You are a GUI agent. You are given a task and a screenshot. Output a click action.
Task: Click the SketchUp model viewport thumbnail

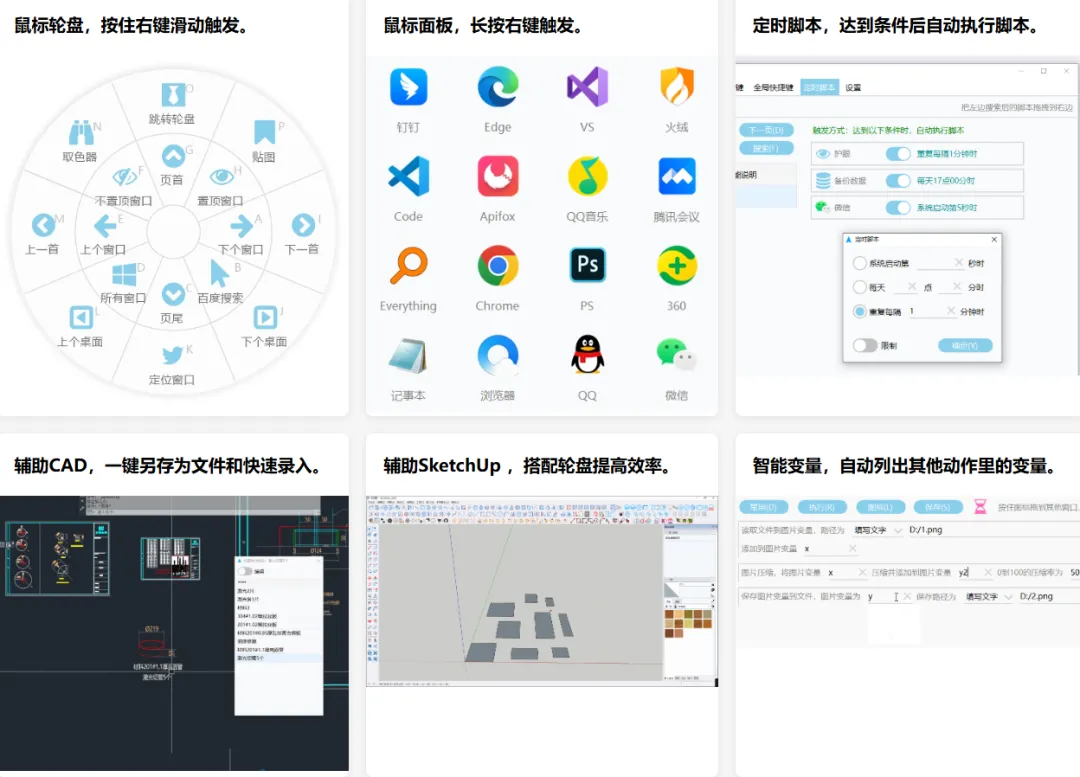point(521,602)
